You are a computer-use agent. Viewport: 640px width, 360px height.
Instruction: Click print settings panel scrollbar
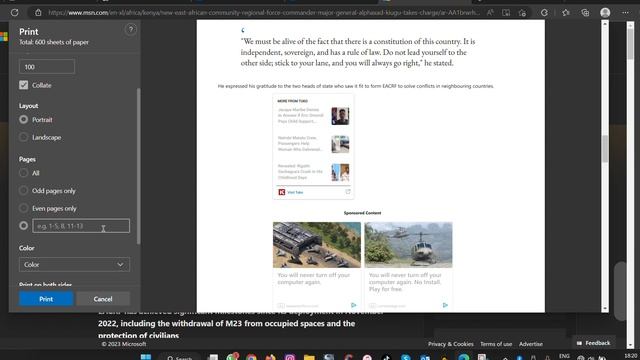click(138, 165)
